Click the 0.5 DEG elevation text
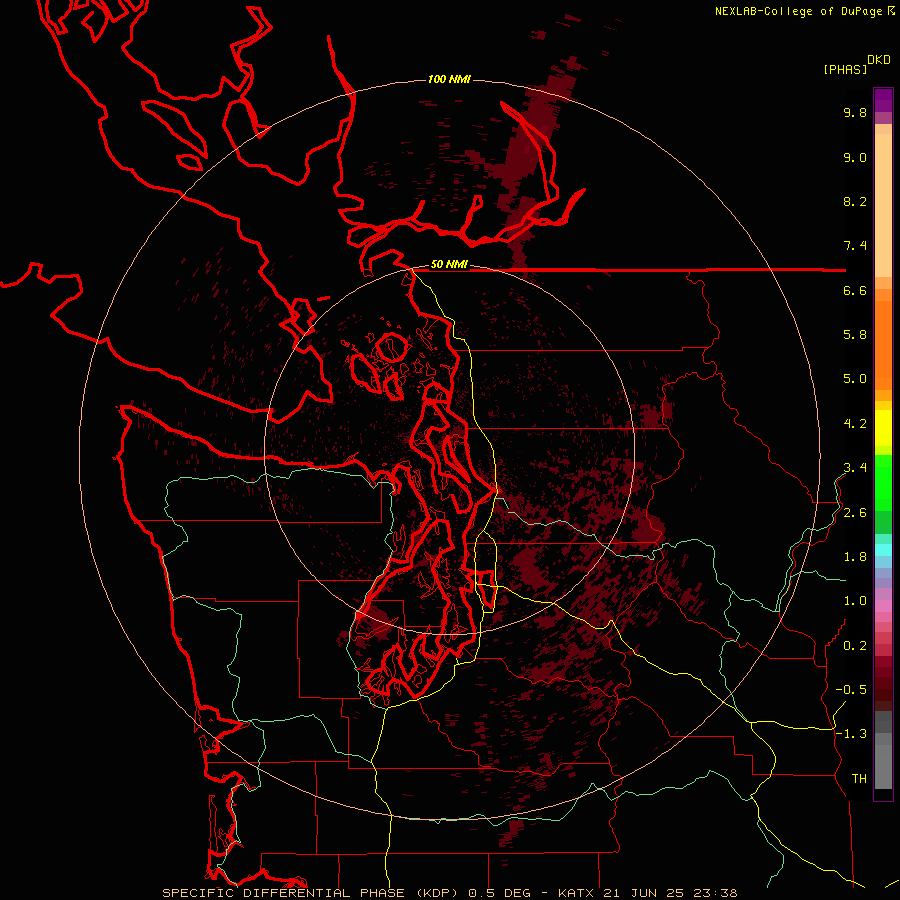The image size is (900, 900). (x=499, y=893)
